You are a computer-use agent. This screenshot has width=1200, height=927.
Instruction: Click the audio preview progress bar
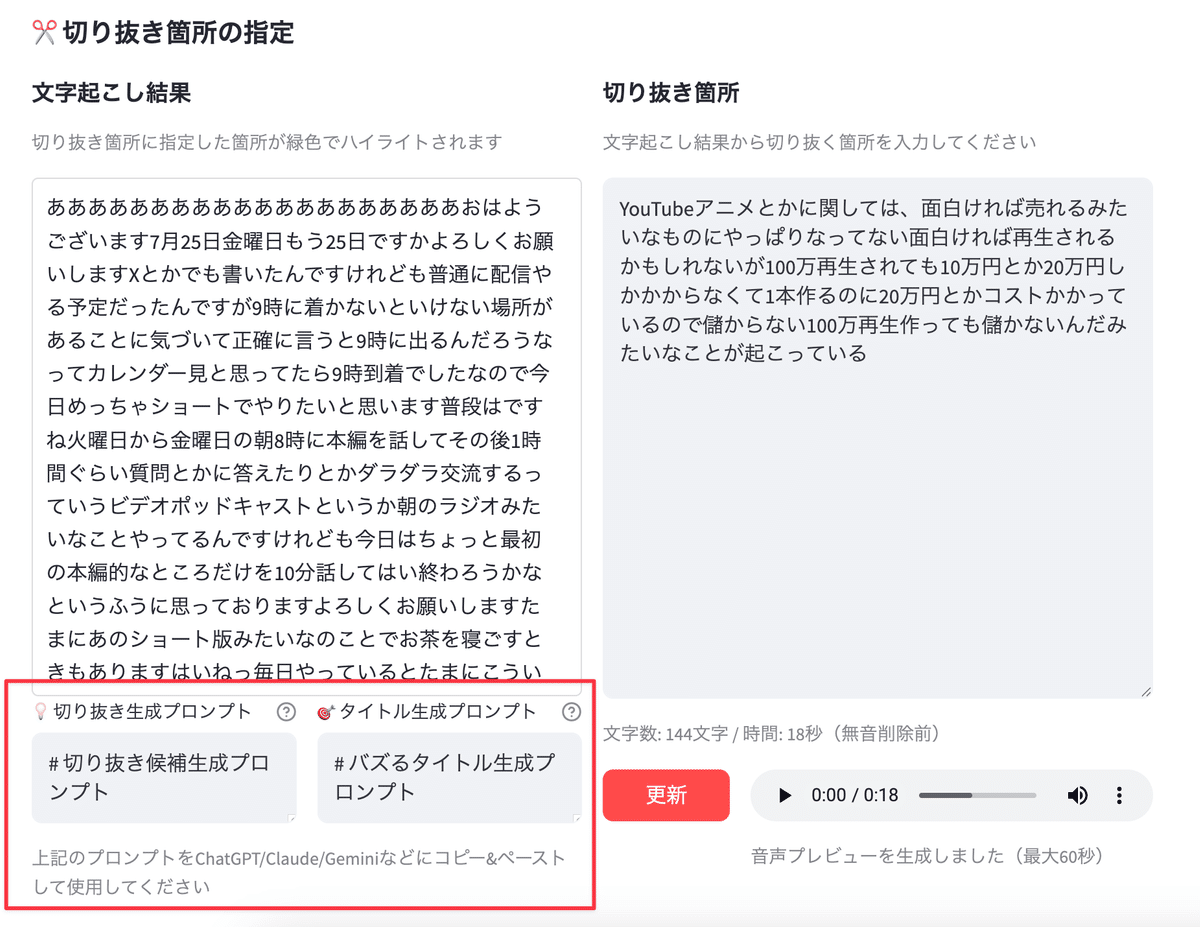tap(977, 795)
